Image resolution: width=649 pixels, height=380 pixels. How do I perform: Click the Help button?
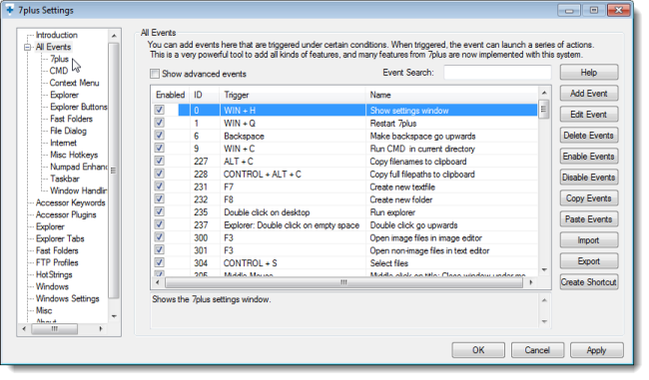[x=589, y=72]
